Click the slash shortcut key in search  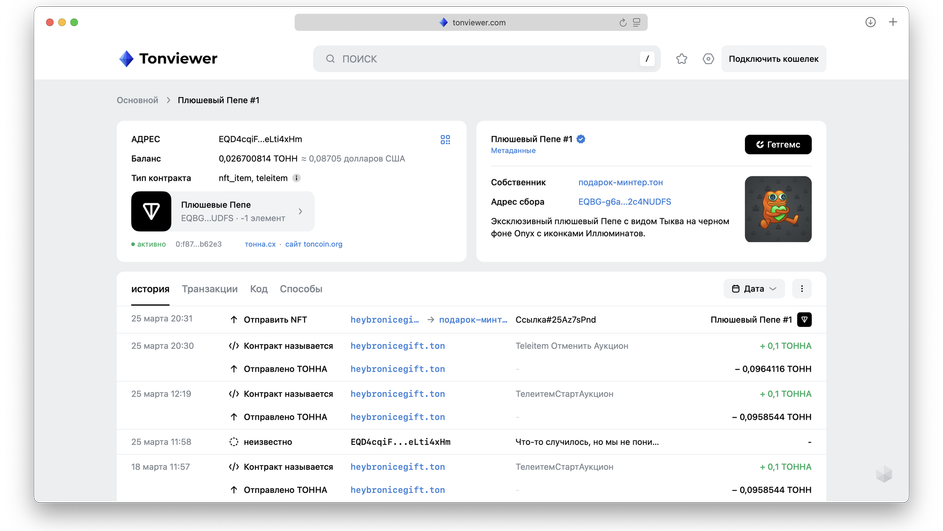tap(647, 59)
